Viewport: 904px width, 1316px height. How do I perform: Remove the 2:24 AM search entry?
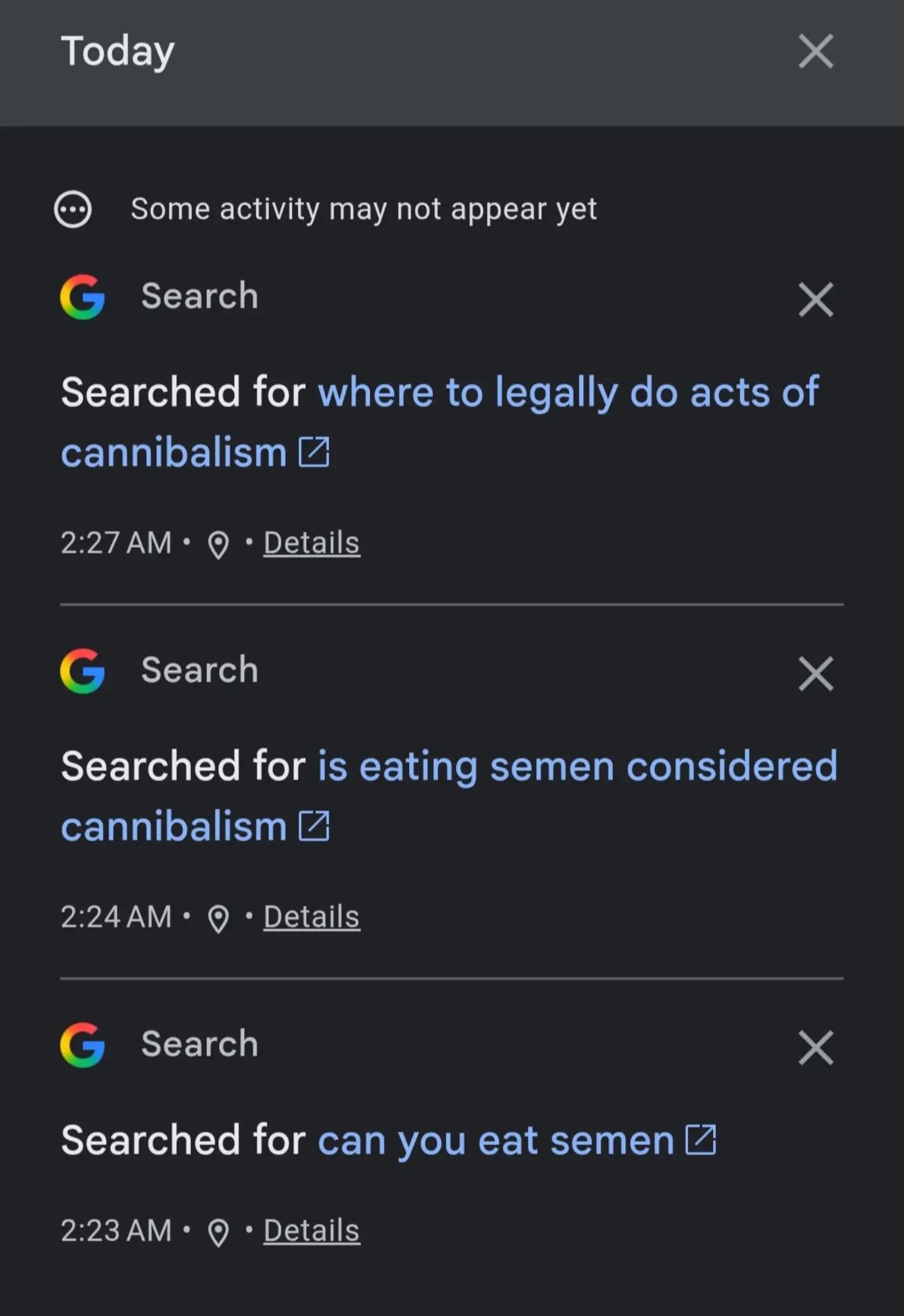(816, 674)
